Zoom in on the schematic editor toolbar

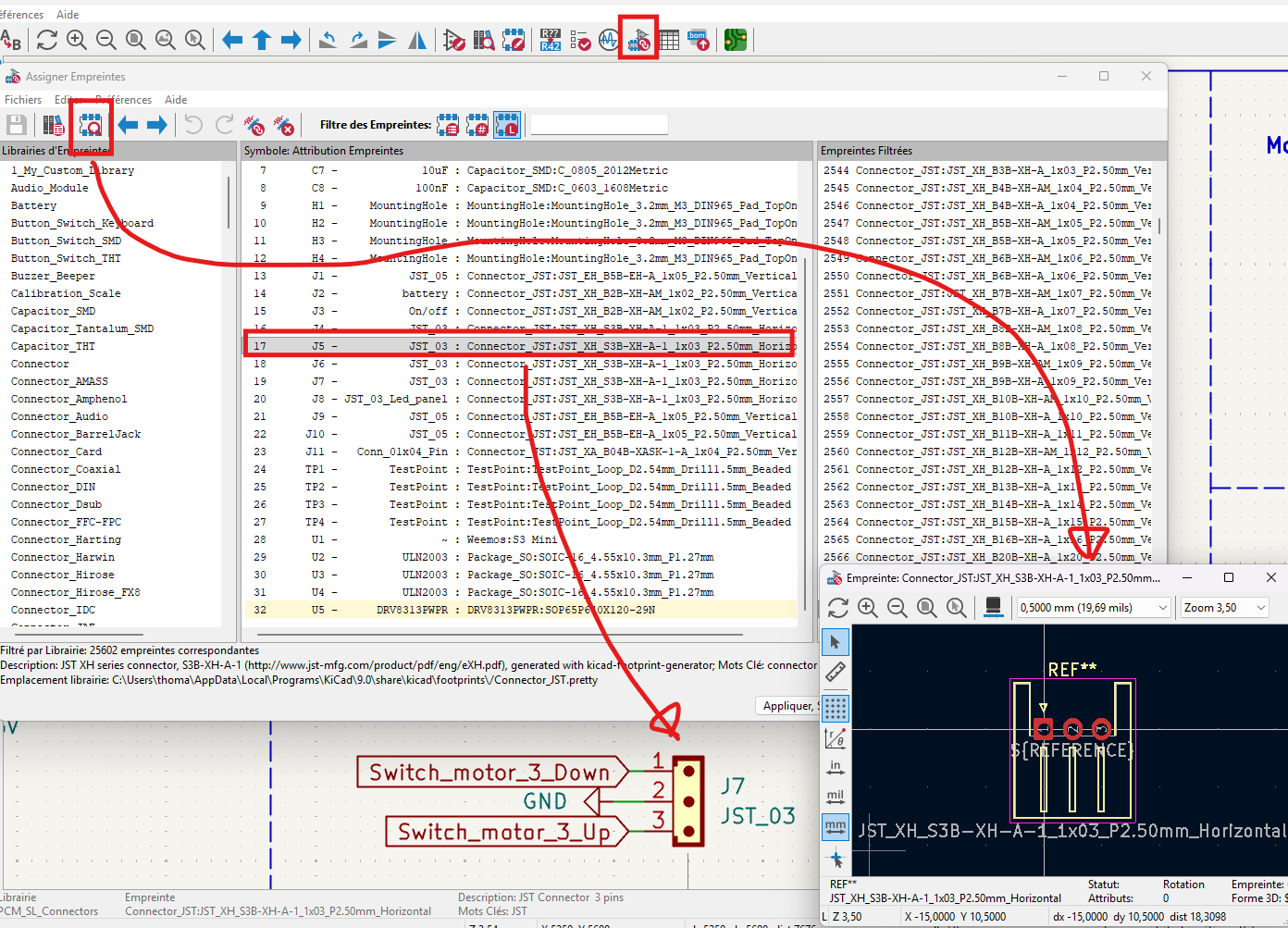pyautogui.click(x=77, y=40)
